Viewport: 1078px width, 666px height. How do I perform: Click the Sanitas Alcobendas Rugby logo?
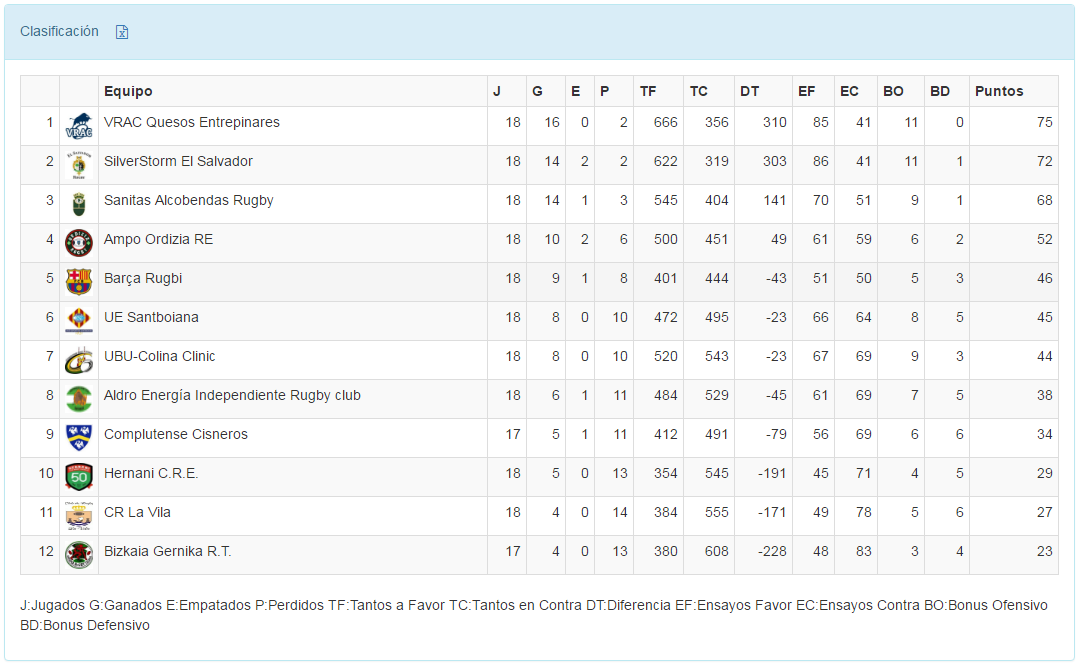click(79, 204)
